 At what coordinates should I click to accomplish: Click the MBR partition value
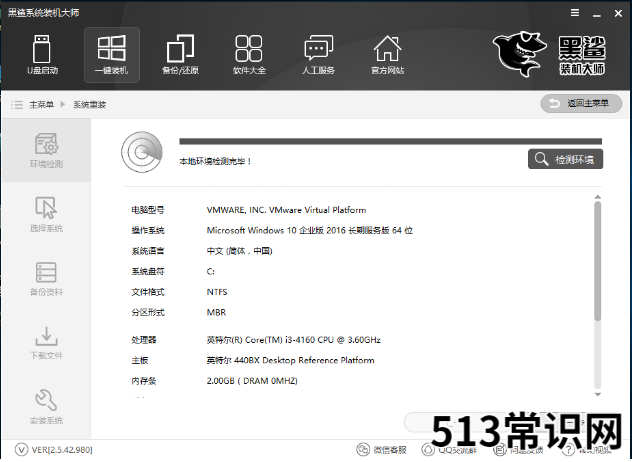pos(216,312)
